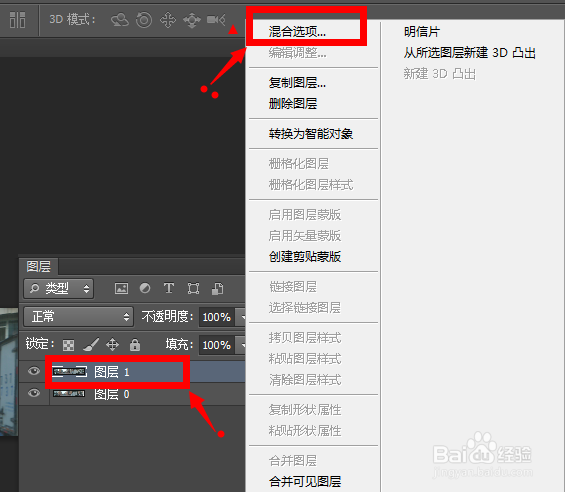The width and height of the screenshot is (565, 492).
Task: Click the 粘贴图层样式 menu entry
Action: tap(305, 359)
